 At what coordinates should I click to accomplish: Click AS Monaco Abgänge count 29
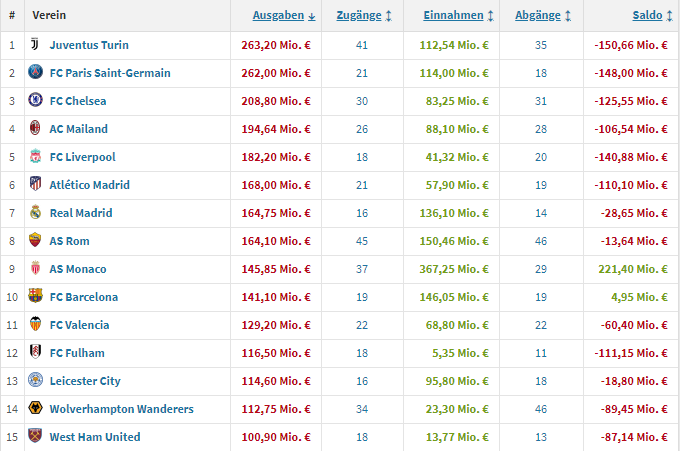[541, 269]
